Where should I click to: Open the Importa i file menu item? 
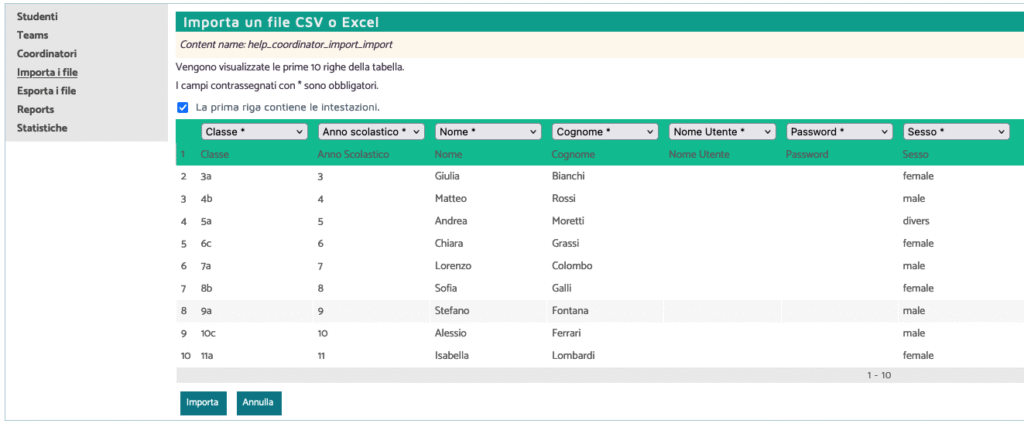pyautogui.click(x=47, y=72)
